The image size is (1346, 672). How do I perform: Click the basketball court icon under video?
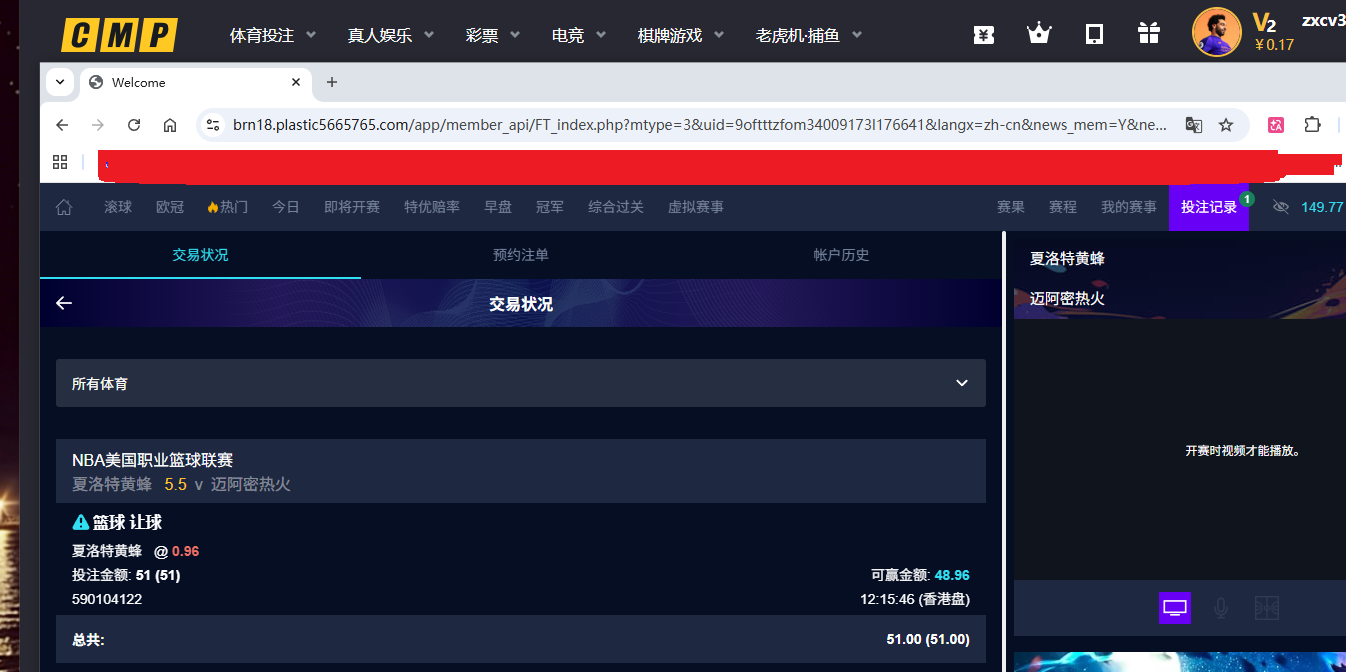click(x=1266, y=608)
